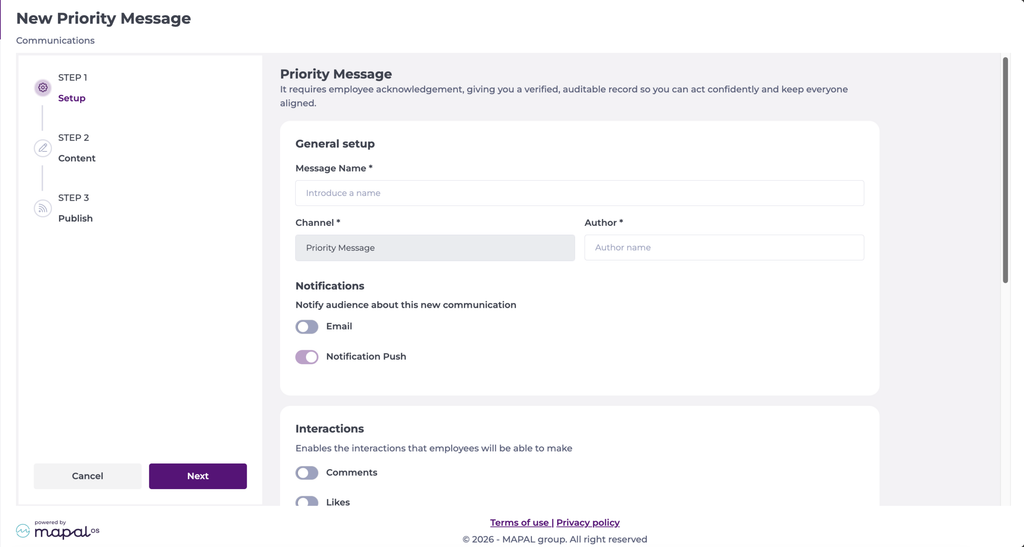Select the Setup step label
This screenshot has height=547, width=1024.
click(x=72, y=98)
